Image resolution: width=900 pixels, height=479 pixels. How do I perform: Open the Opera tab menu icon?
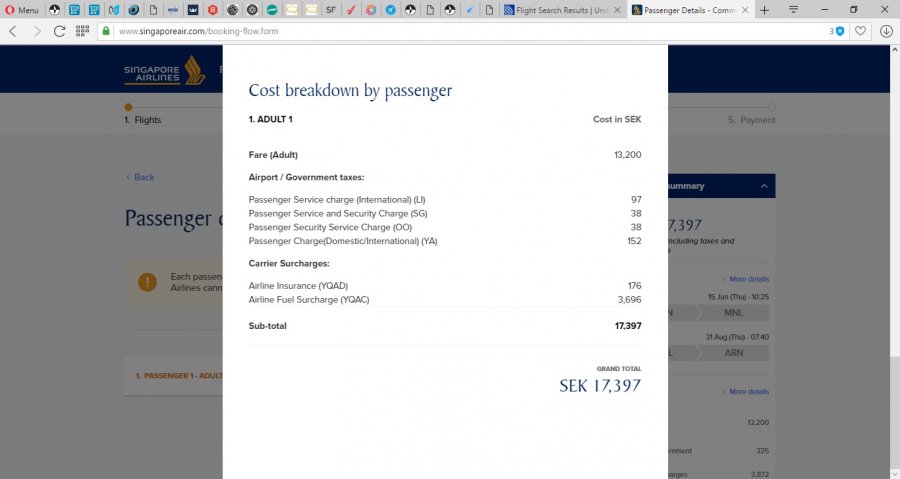click(x=793, y=10)
